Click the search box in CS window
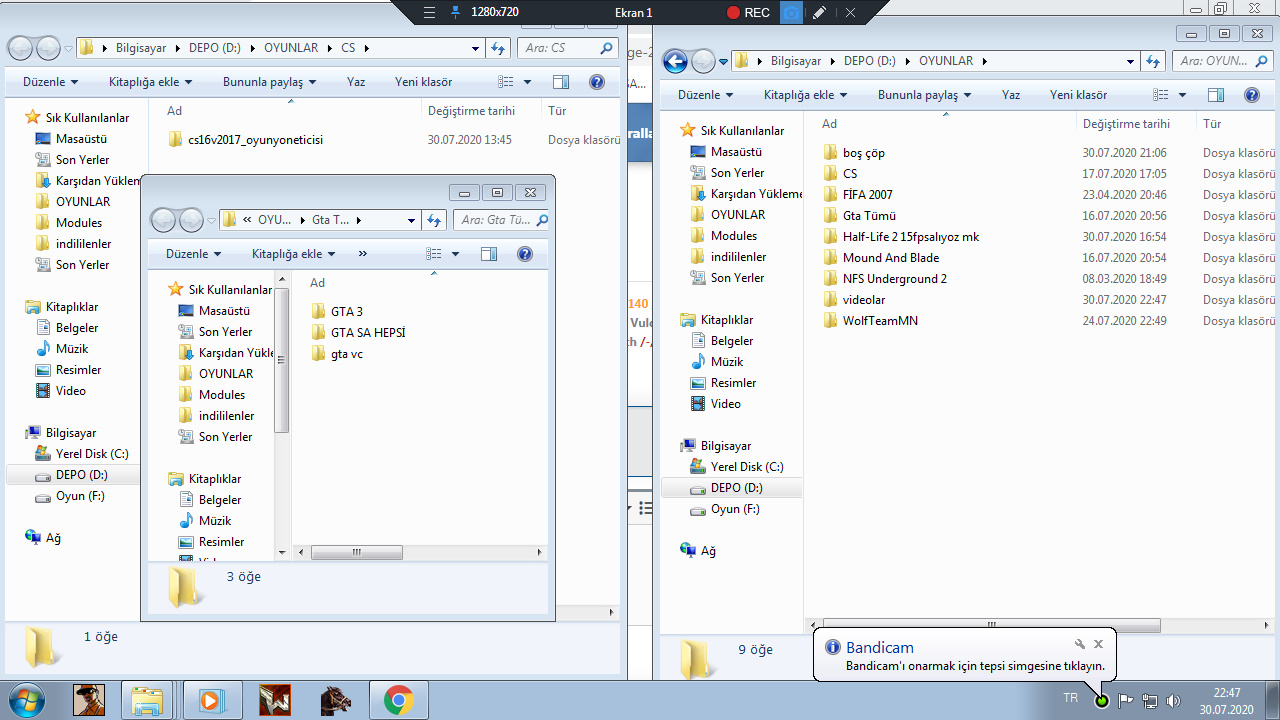This screenshot has width=1280, height=720. pyautogui.click(x=568, y=48)
